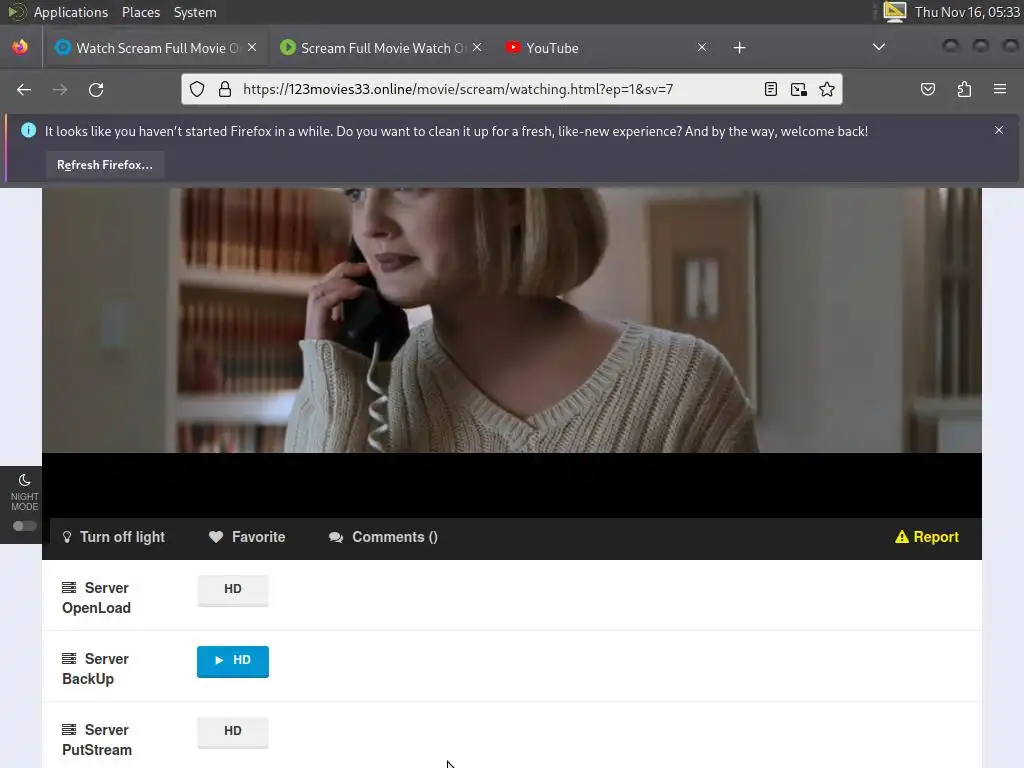This screenshot has width=1024, height=768.
Task: Open picture-in-picture icon in the address bar
Action: click(x=799, y=89)
